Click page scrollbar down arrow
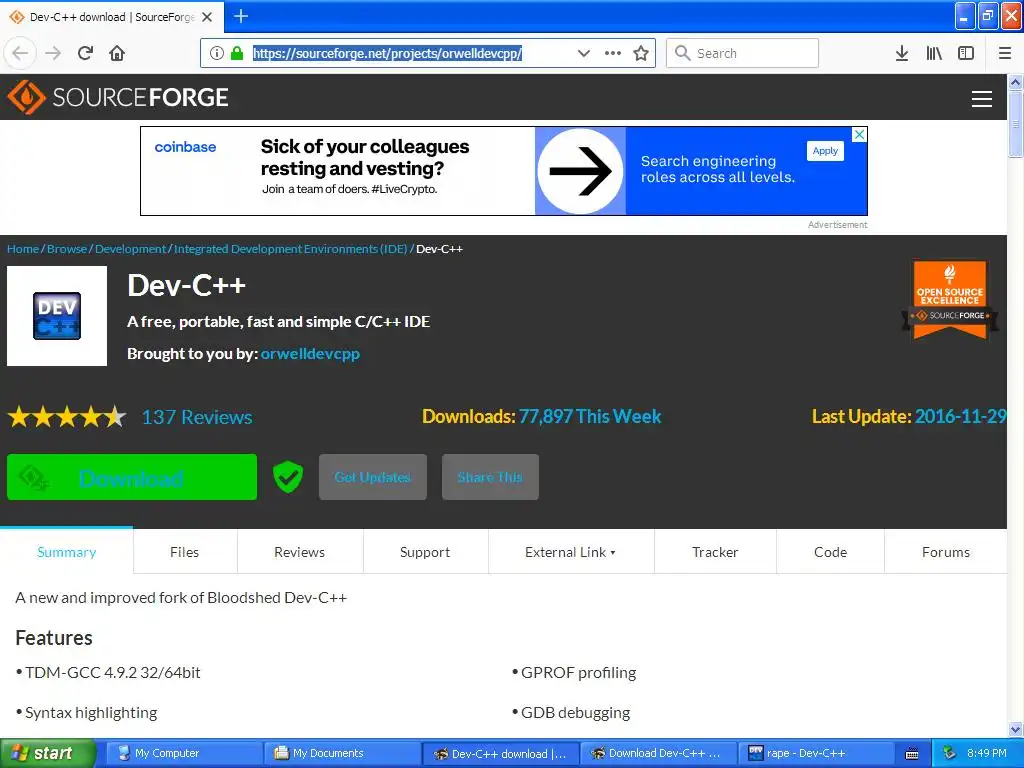Image resolution: width=1024 pixels, height=768 pixels. 1015,729
